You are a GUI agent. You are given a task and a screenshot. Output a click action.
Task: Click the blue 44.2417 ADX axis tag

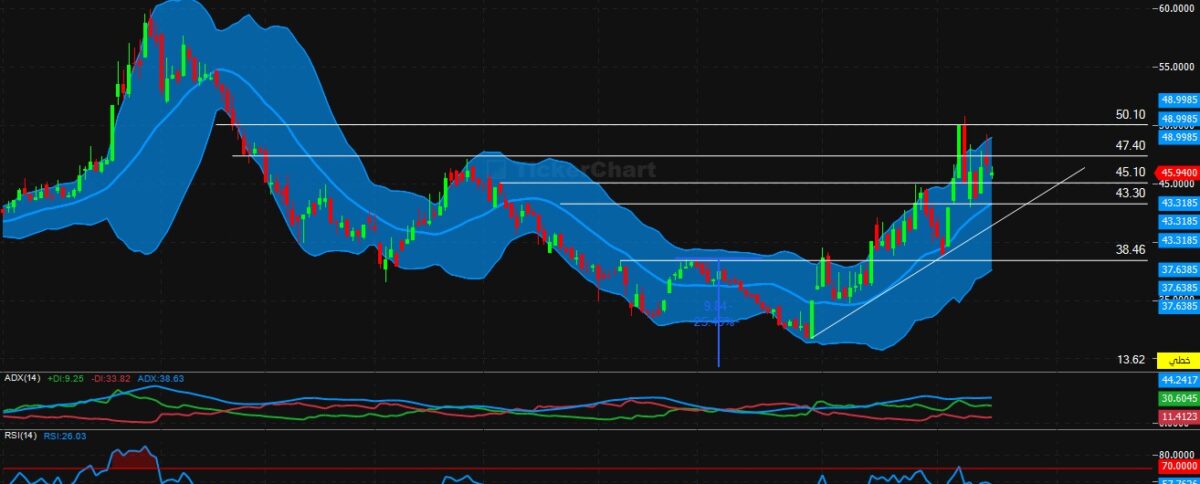point(1178,380)
